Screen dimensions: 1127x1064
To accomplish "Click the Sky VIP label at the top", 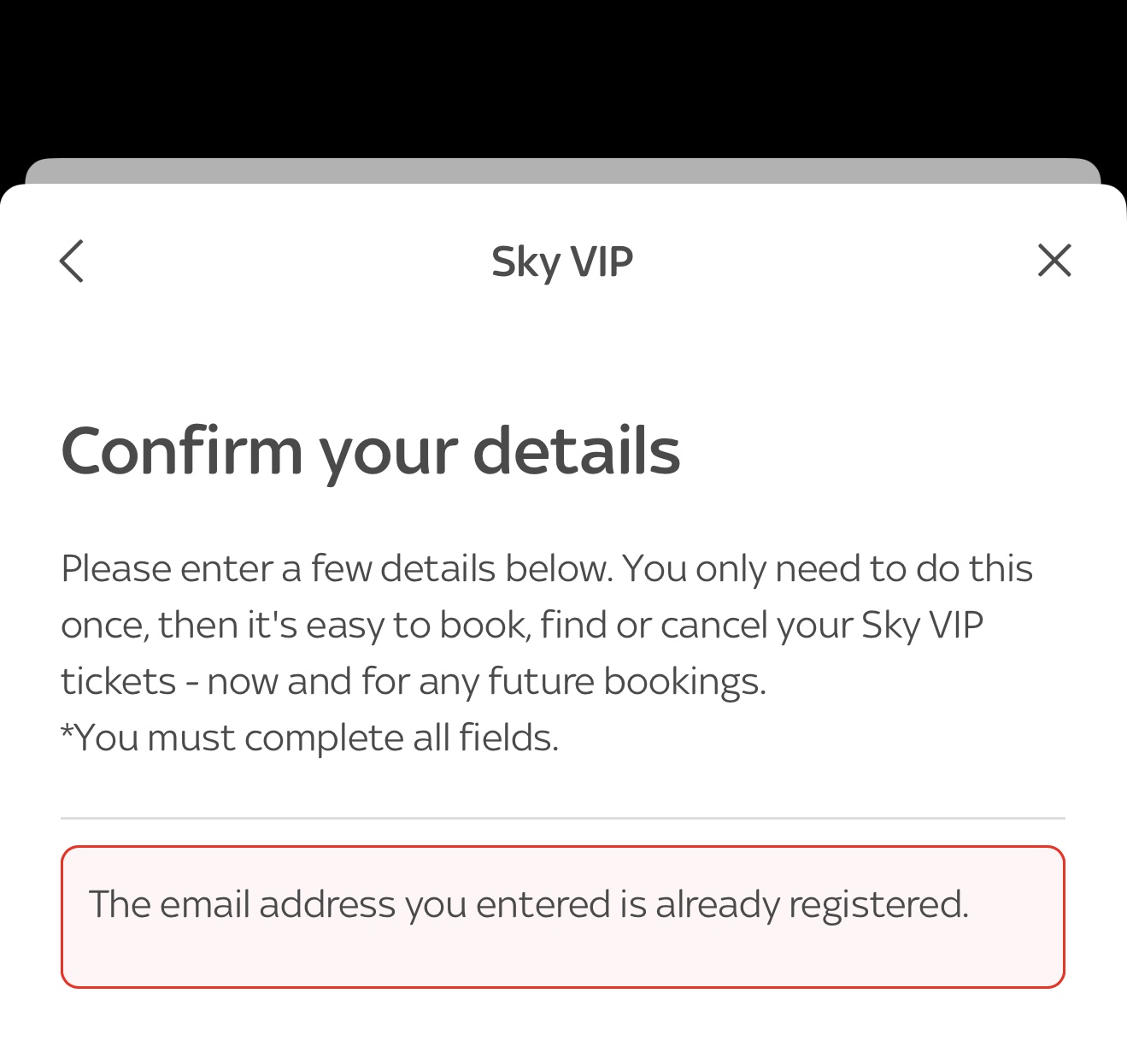I will [562, 261].
